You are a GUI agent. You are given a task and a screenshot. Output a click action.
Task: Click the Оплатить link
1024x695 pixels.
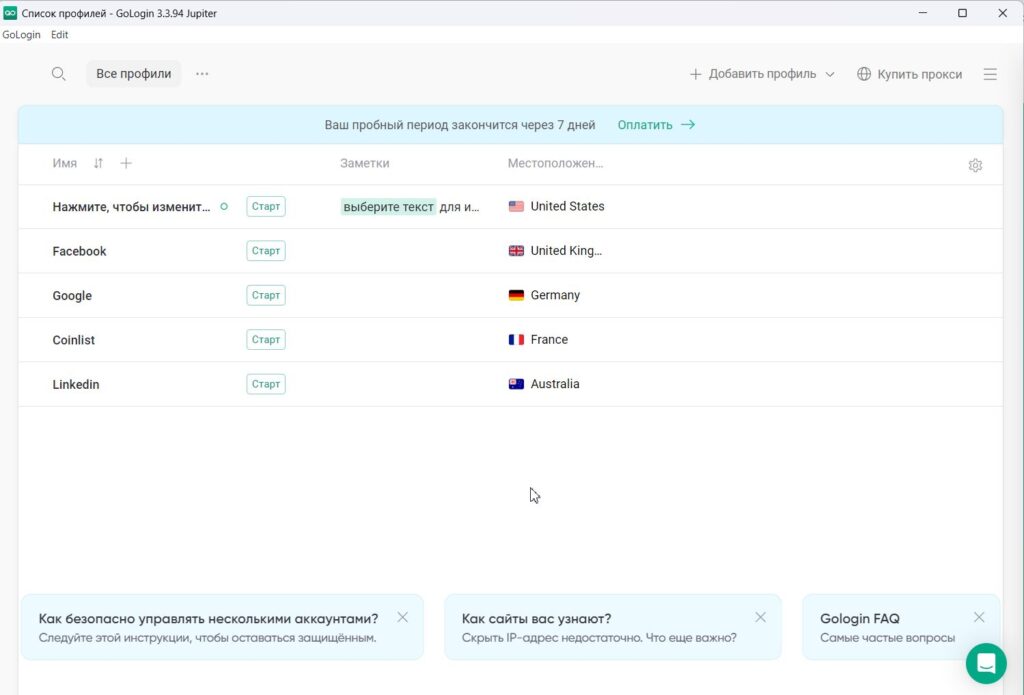645,125
